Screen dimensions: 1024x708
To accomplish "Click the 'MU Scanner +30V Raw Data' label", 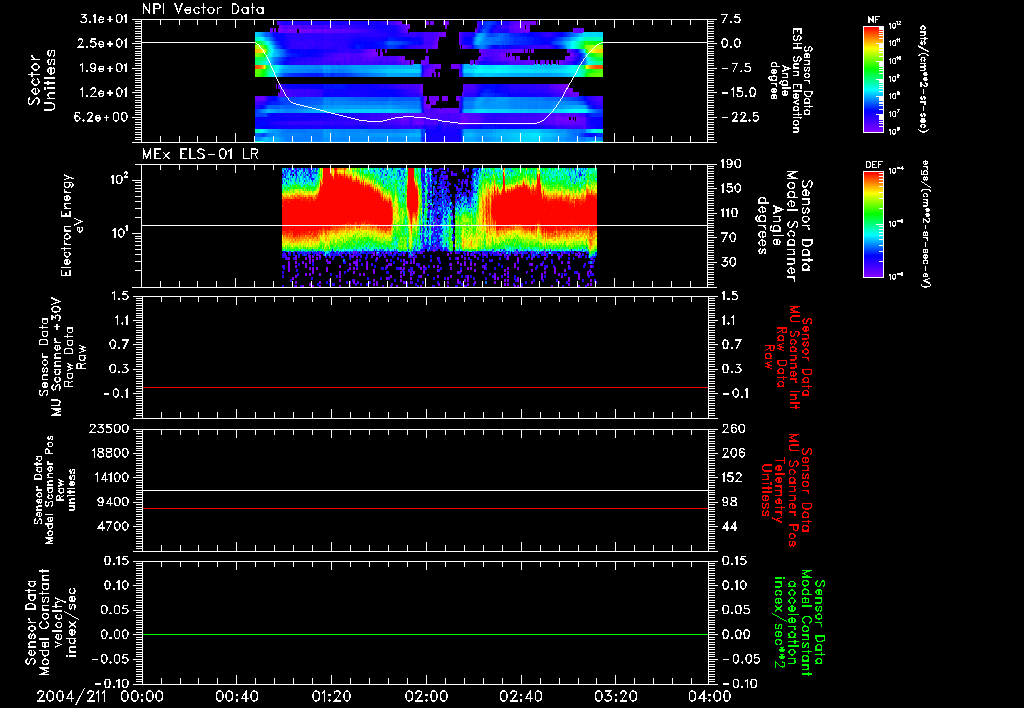I will click(x=63, y=357).
